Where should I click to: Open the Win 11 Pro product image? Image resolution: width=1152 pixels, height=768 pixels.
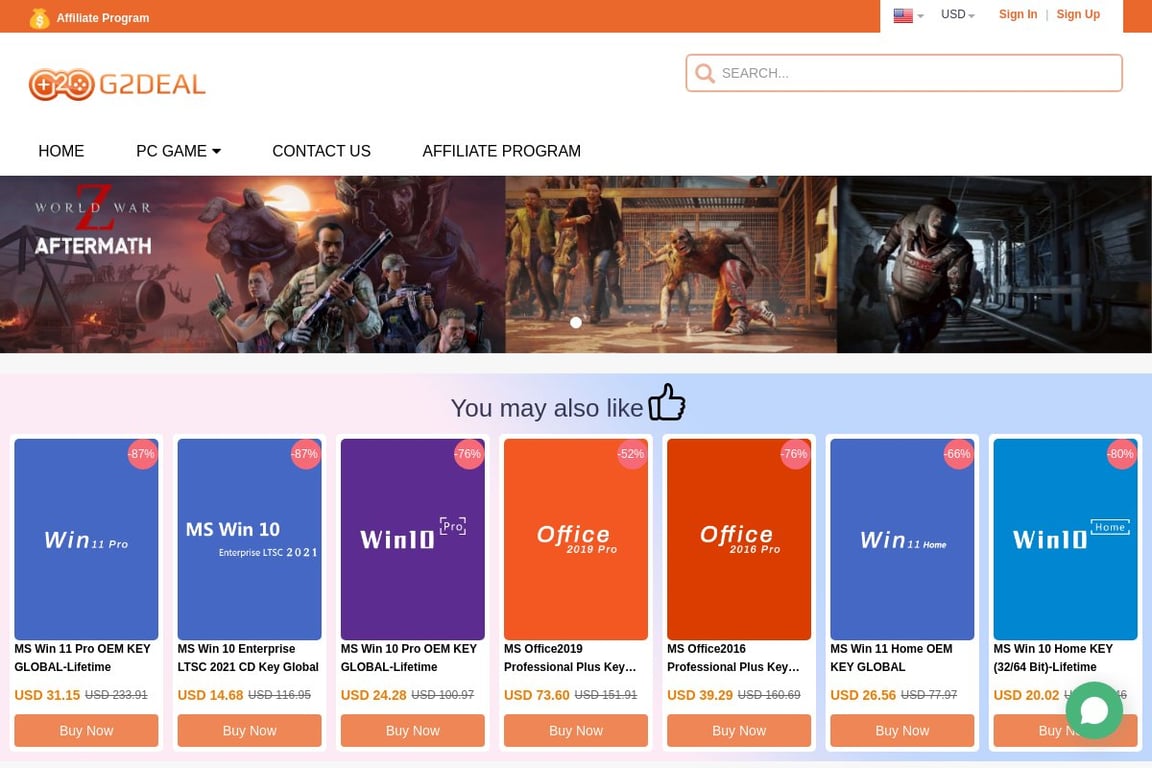click(x=86, y=539)
